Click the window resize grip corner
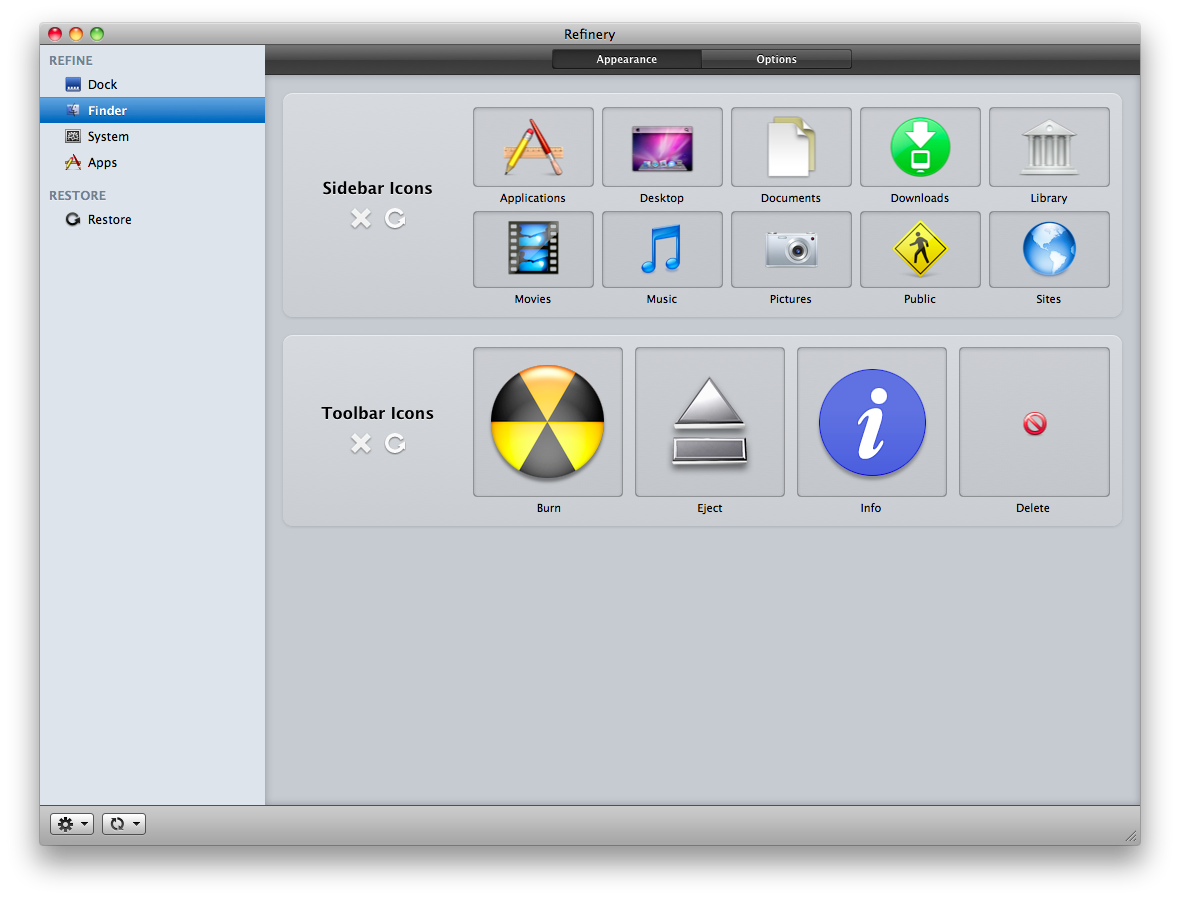This screenshot has width=1180, height=900. coord(1131,836)
